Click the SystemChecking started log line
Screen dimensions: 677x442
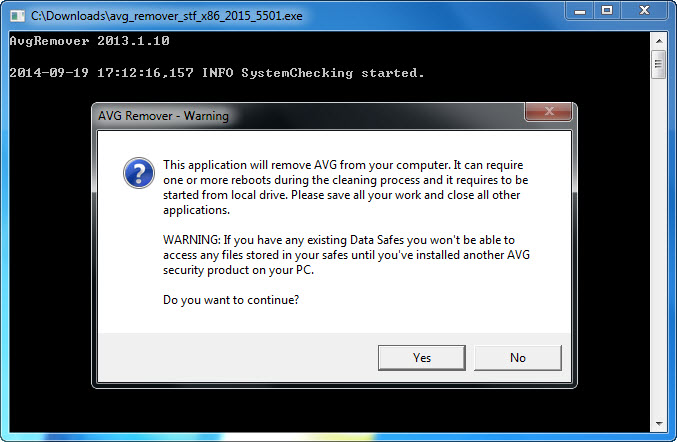pos(217,73)
